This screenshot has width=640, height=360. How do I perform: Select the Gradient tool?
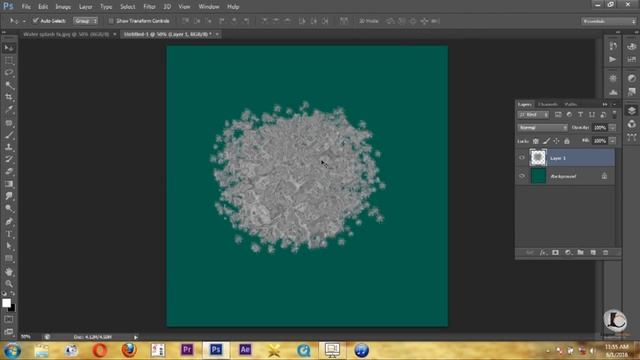[9, 184]
